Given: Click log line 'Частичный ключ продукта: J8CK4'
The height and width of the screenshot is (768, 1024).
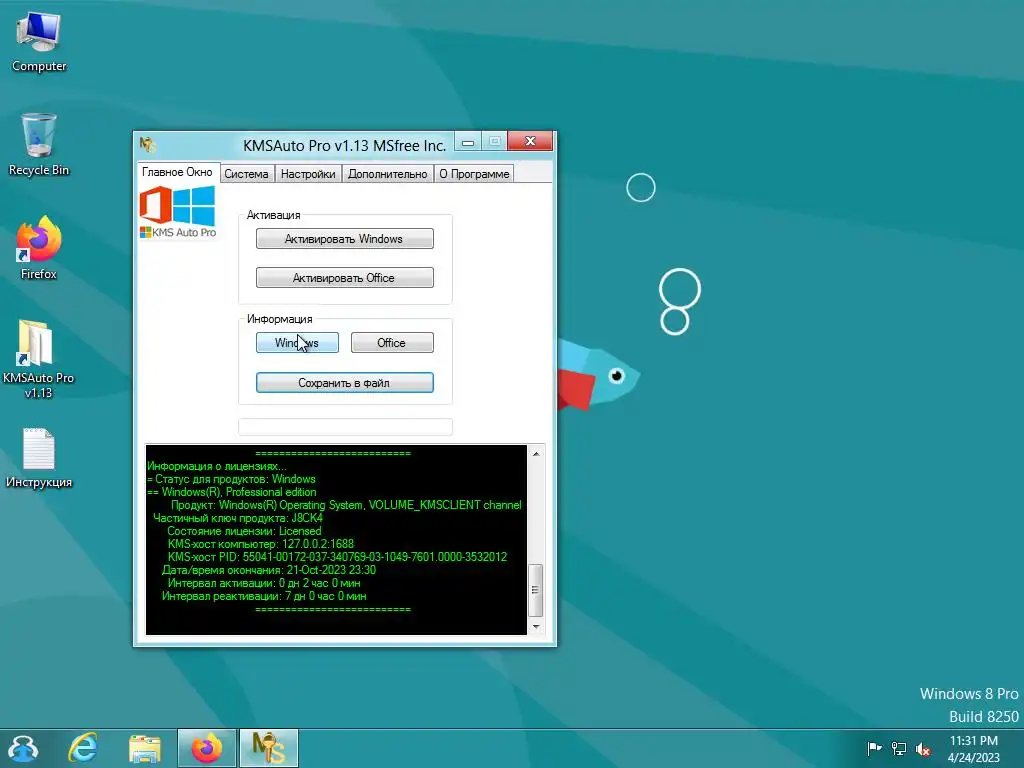Looking at the screenshot, I should (238, 518).
